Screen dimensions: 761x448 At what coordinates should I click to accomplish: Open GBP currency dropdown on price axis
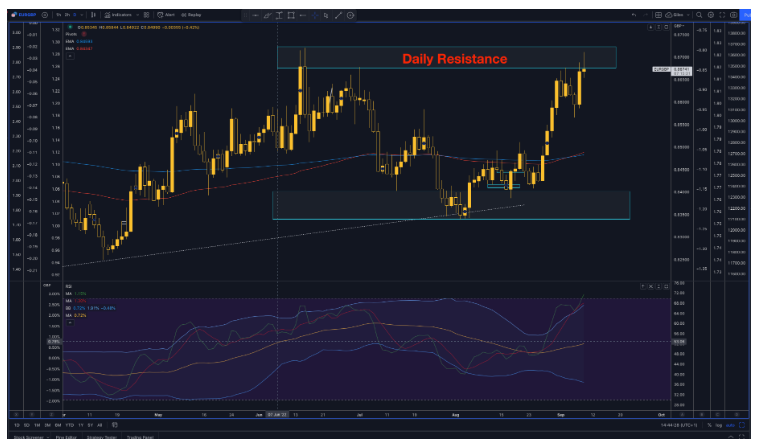678,26
